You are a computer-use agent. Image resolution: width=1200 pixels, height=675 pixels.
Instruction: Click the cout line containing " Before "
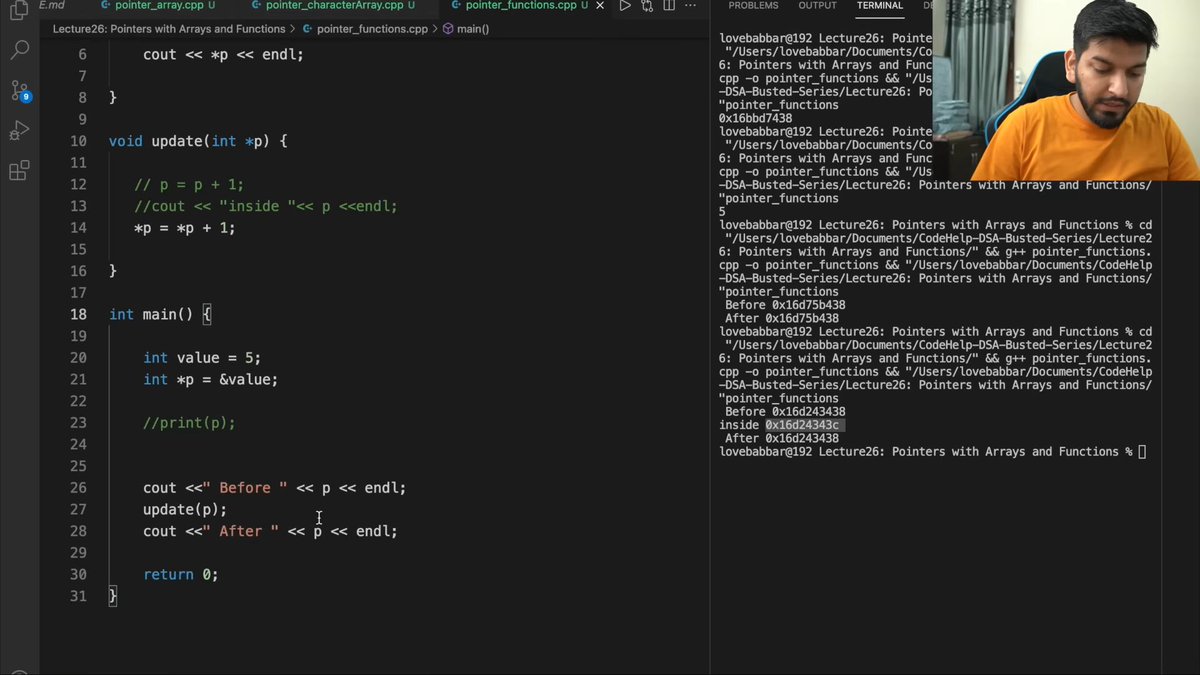pos(275,488)
